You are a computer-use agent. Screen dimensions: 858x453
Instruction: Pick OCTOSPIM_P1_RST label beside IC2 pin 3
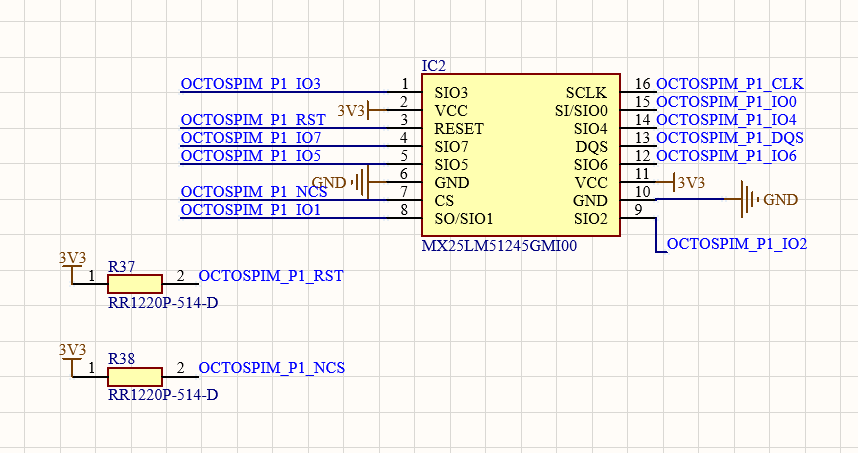(253, 120)
